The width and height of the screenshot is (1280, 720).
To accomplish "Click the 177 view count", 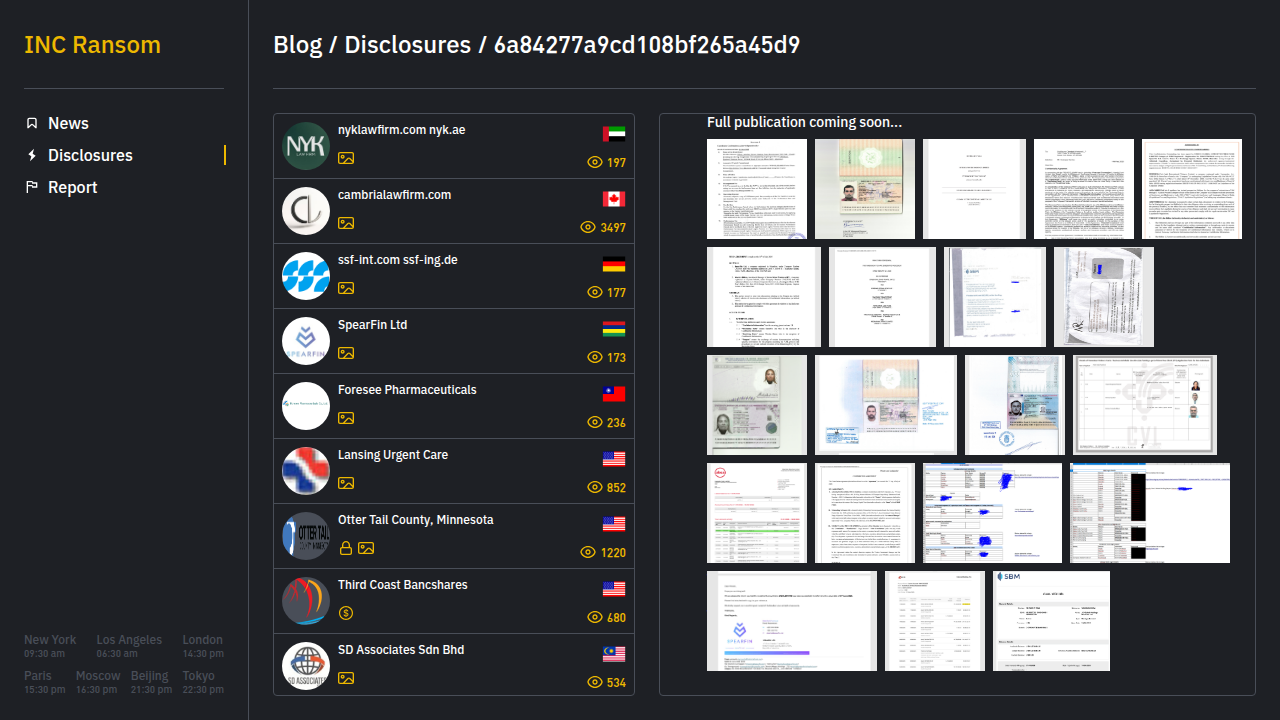I will click(616, 292).
